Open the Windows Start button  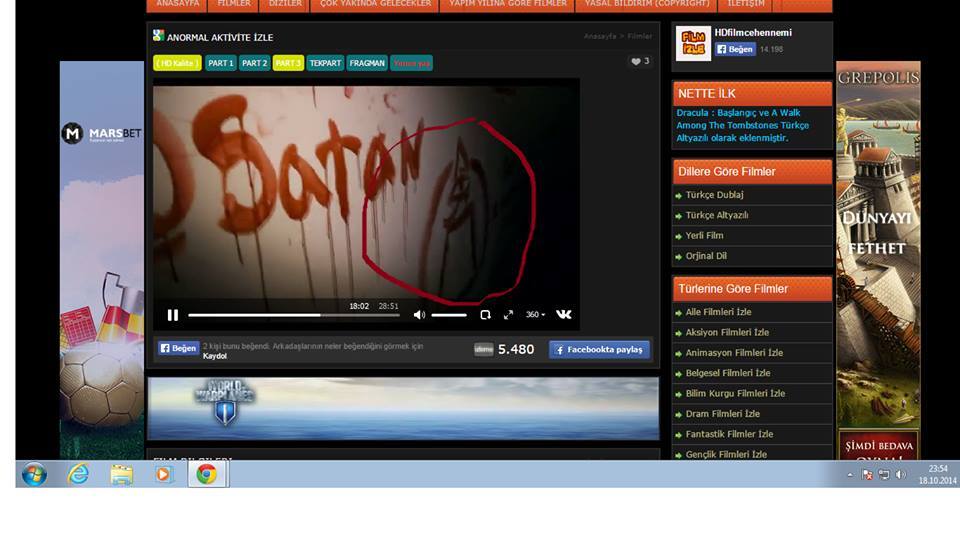click(34, 474)
